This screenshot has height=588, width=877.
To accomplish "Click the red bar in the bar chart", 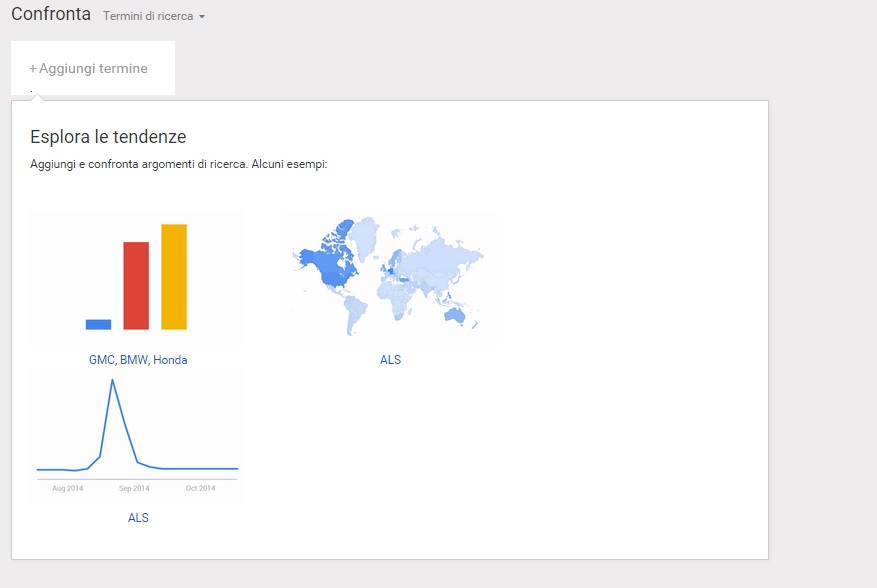I will 136,286.
